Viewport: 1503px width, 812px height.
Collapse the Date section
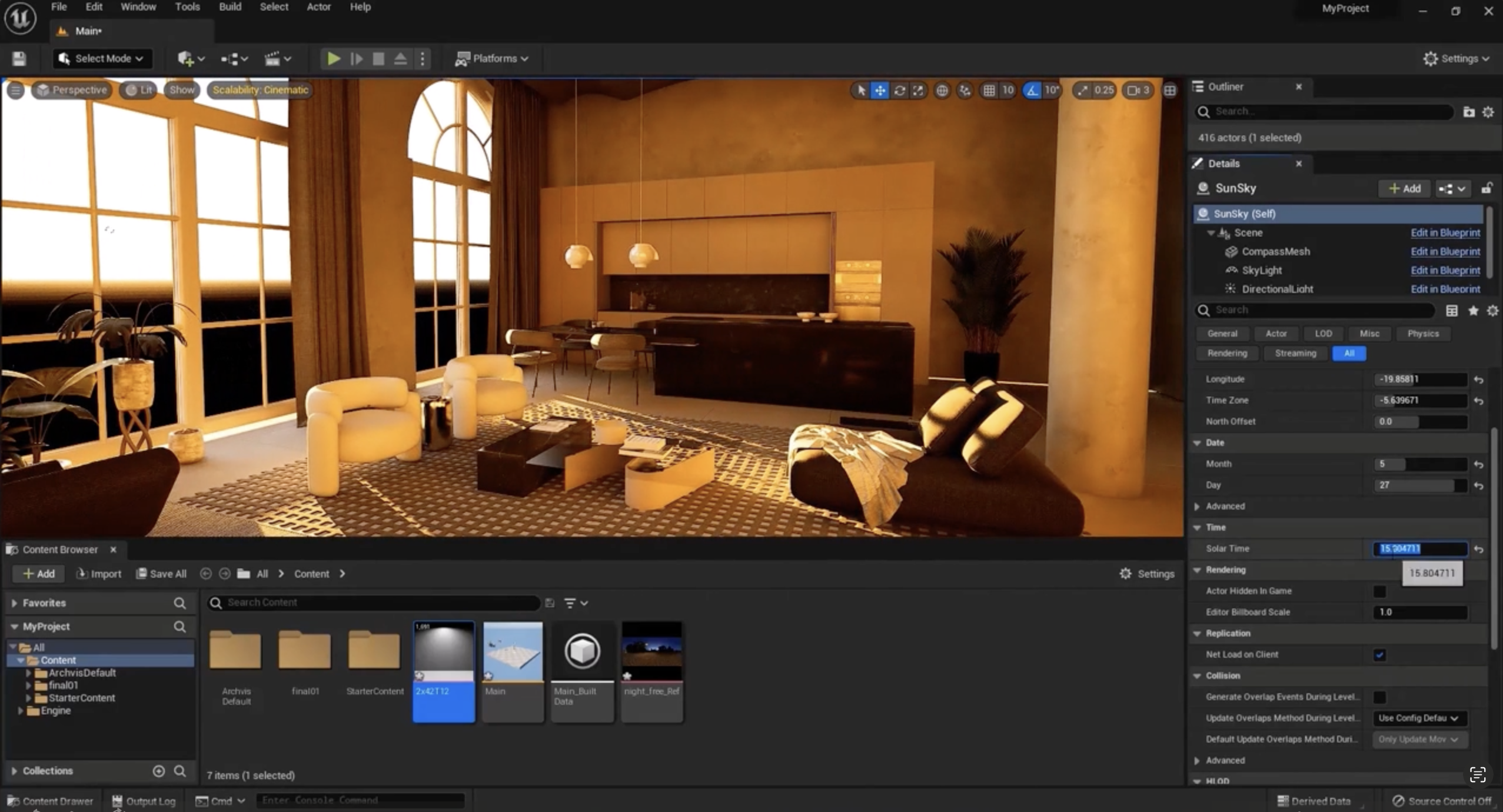pos(1197,442)
